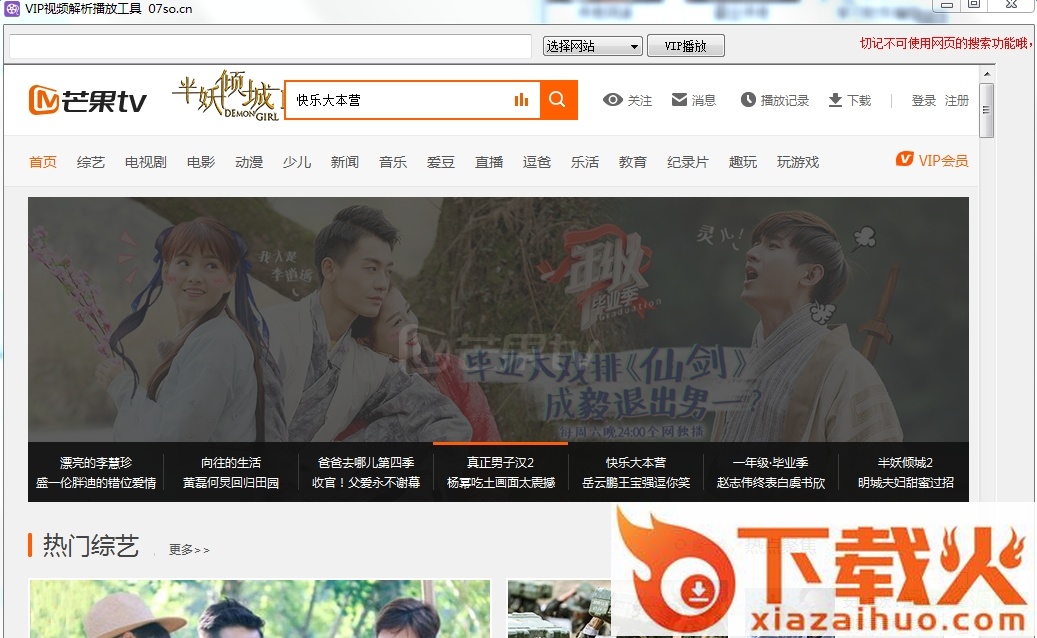Open the 乐活 navigation tab
The height and width of the screenshot is (638, 1037).
tap(585, 162)
